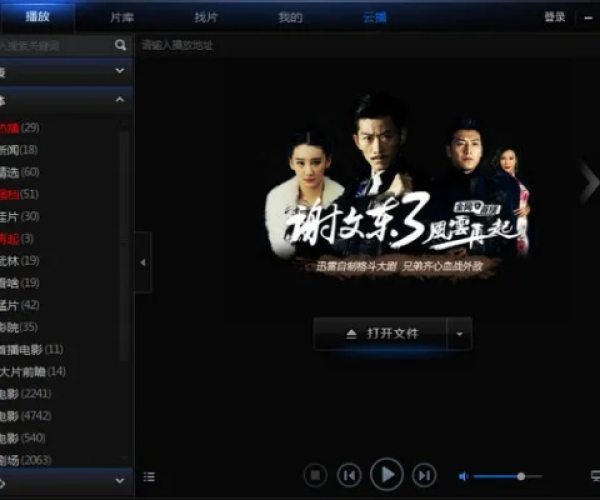
Task: Open the 大片前瞻 (14) channel
Action: 33,372
